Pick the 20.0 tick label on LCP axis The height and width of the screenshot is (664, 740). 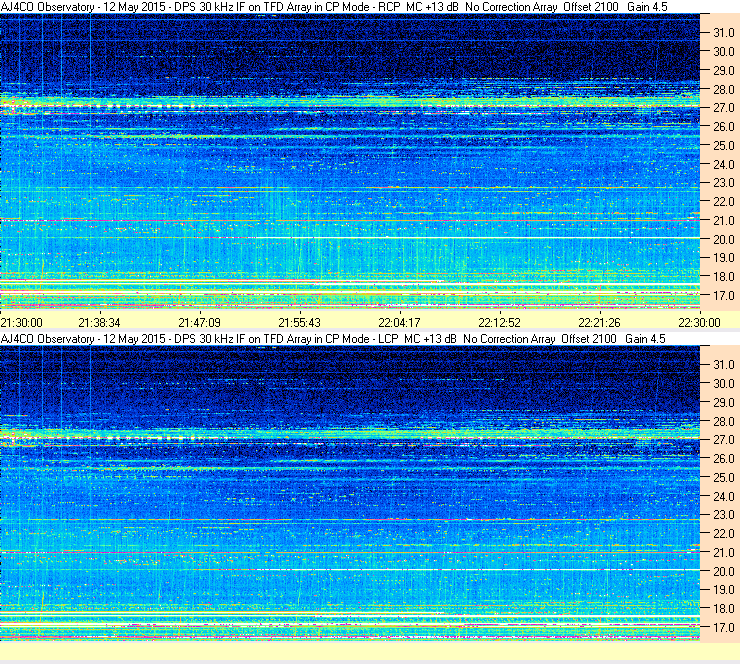click(723, 572)
